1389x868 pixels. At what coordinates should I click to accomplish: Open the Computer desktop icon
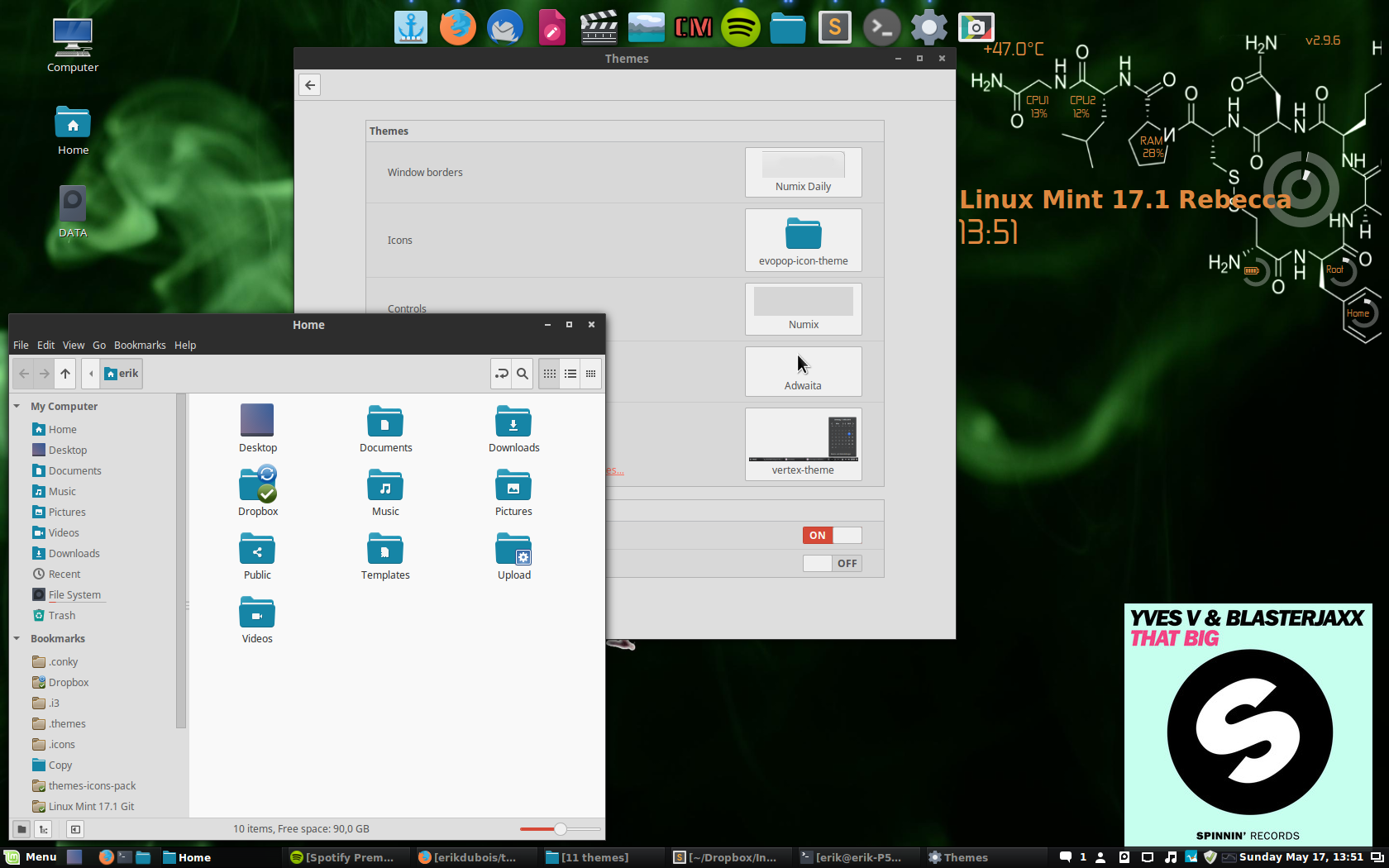73,45
